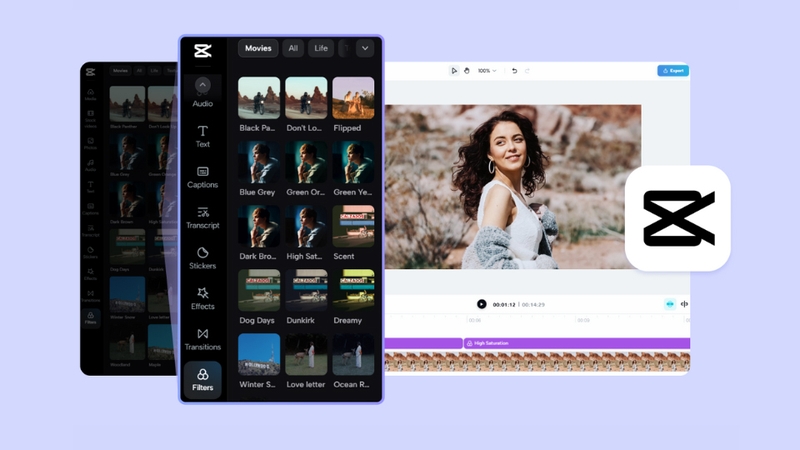Click the video preview canvas with the woman
The image size is (800, 450).
513,187
